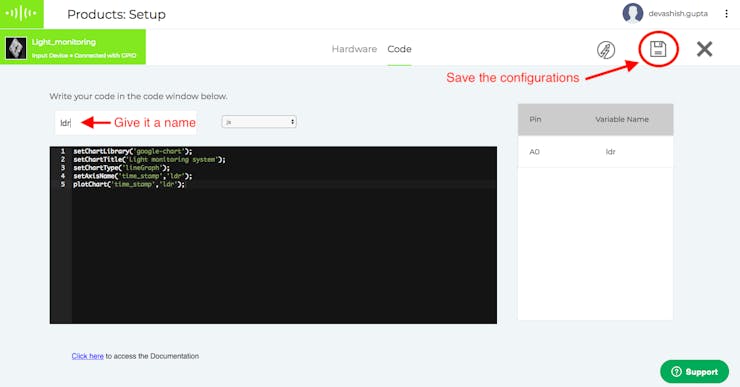Click code line 5 plotChart
The height and width of the screenshot is (387, 740).
point(129,184)
